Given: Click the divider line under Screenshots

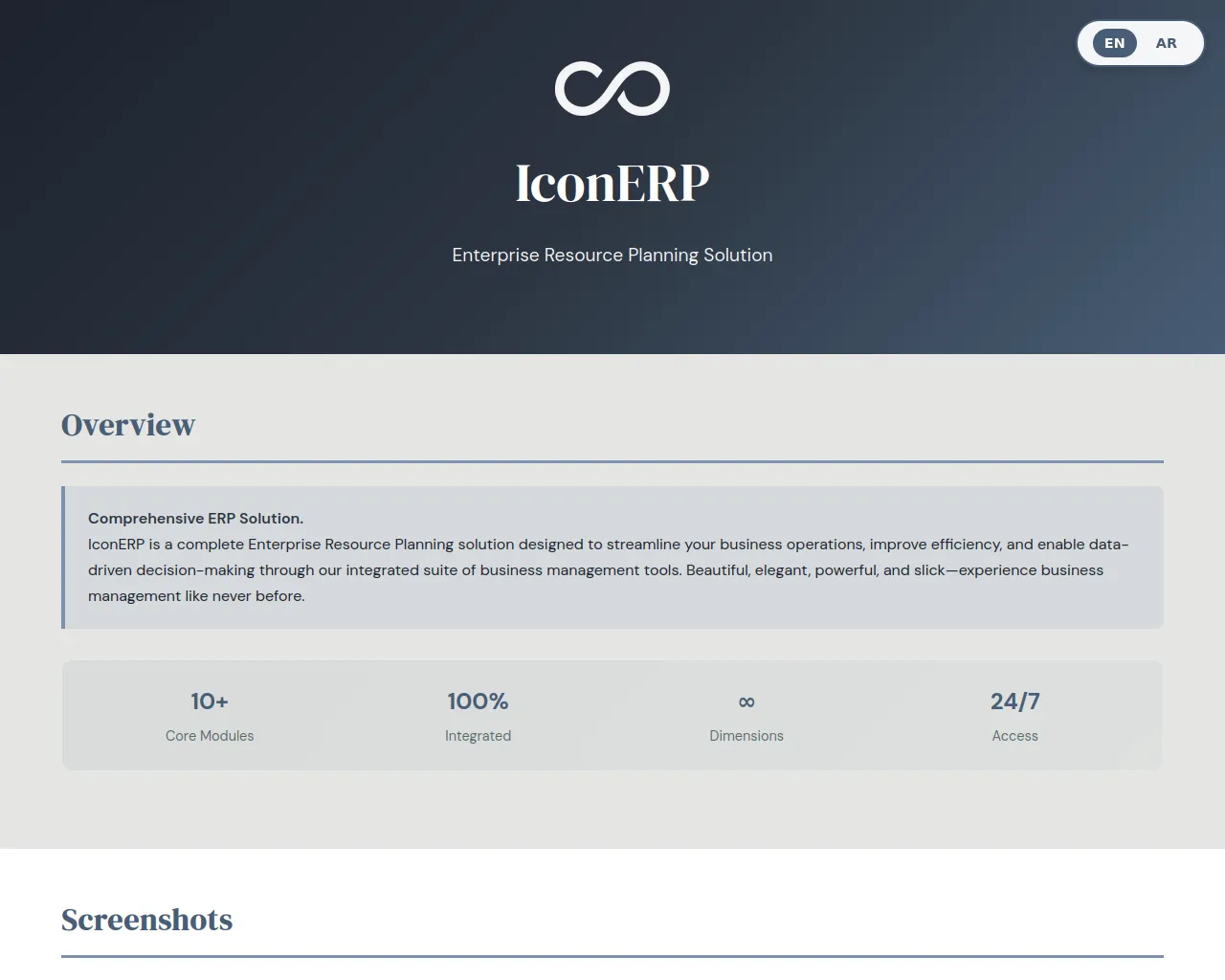Looking at the screenshot, I should 612,956.
